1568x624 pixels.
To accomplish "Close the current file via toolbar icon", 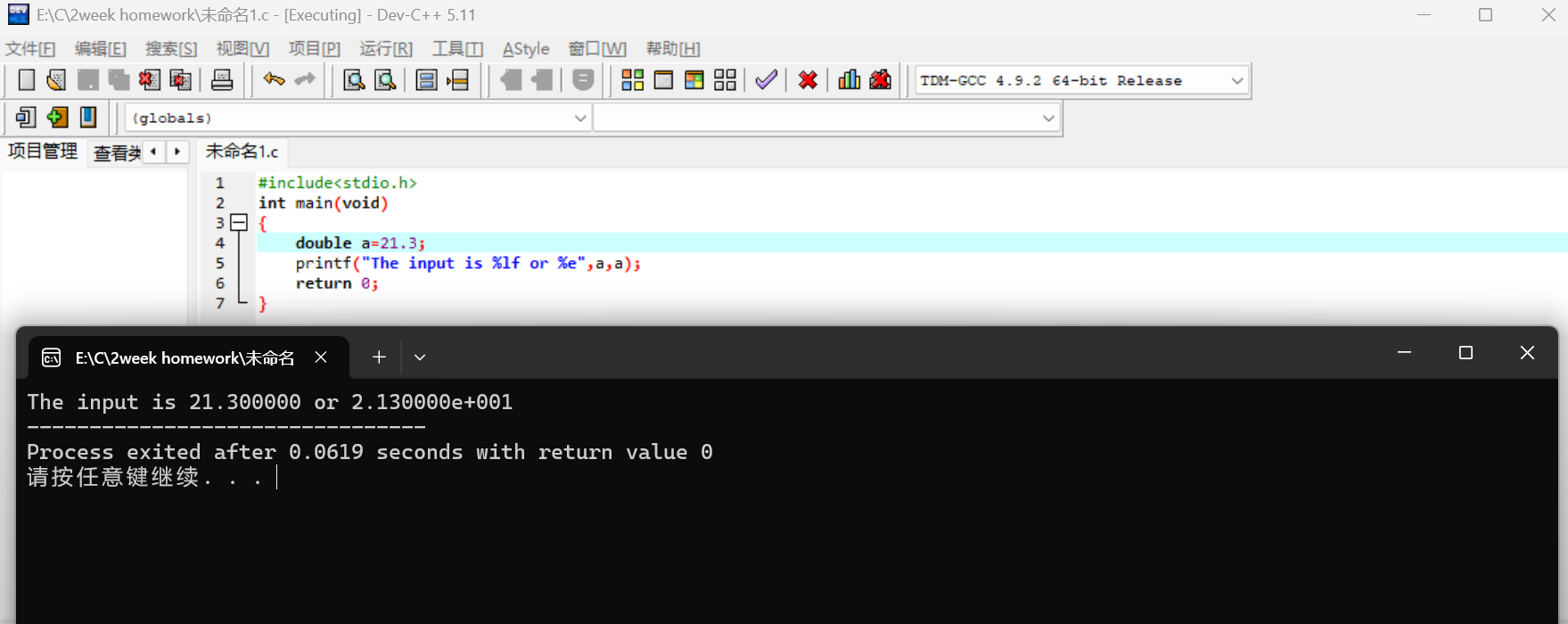I will click(x=149, y=80).
